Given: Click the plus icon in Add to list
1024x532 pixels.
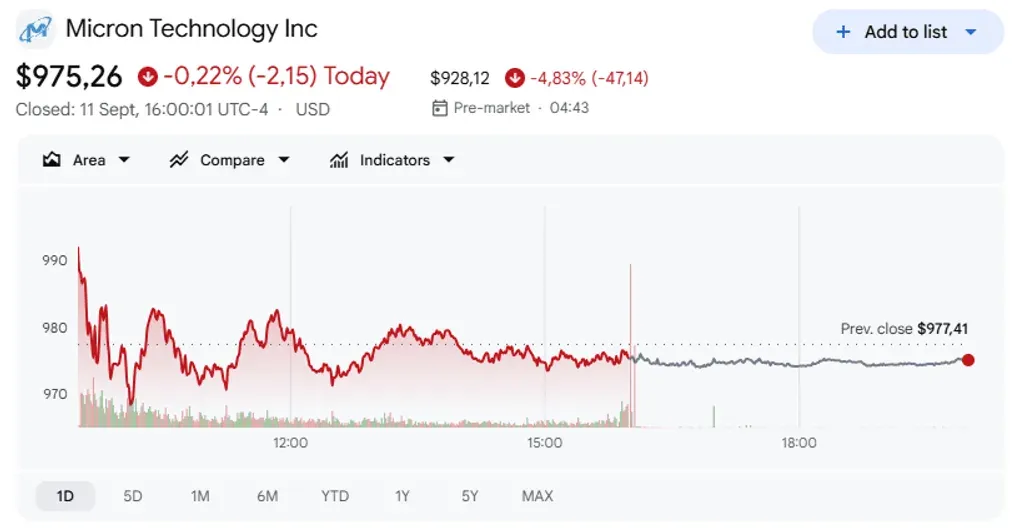Looking at the screenshot, I should 843,32.
